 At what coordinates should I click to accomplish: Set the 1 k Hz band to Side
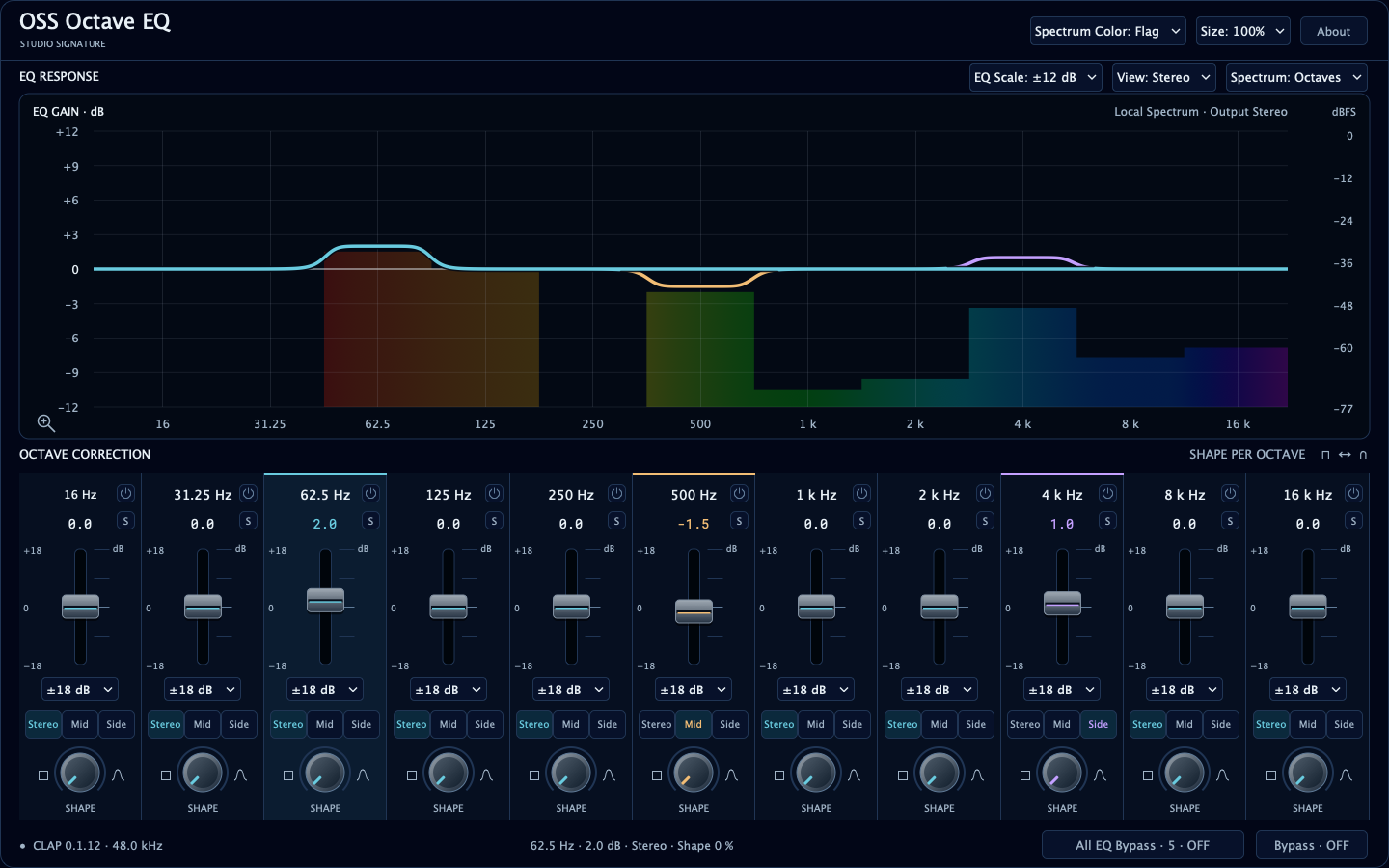tap(853, 724)
